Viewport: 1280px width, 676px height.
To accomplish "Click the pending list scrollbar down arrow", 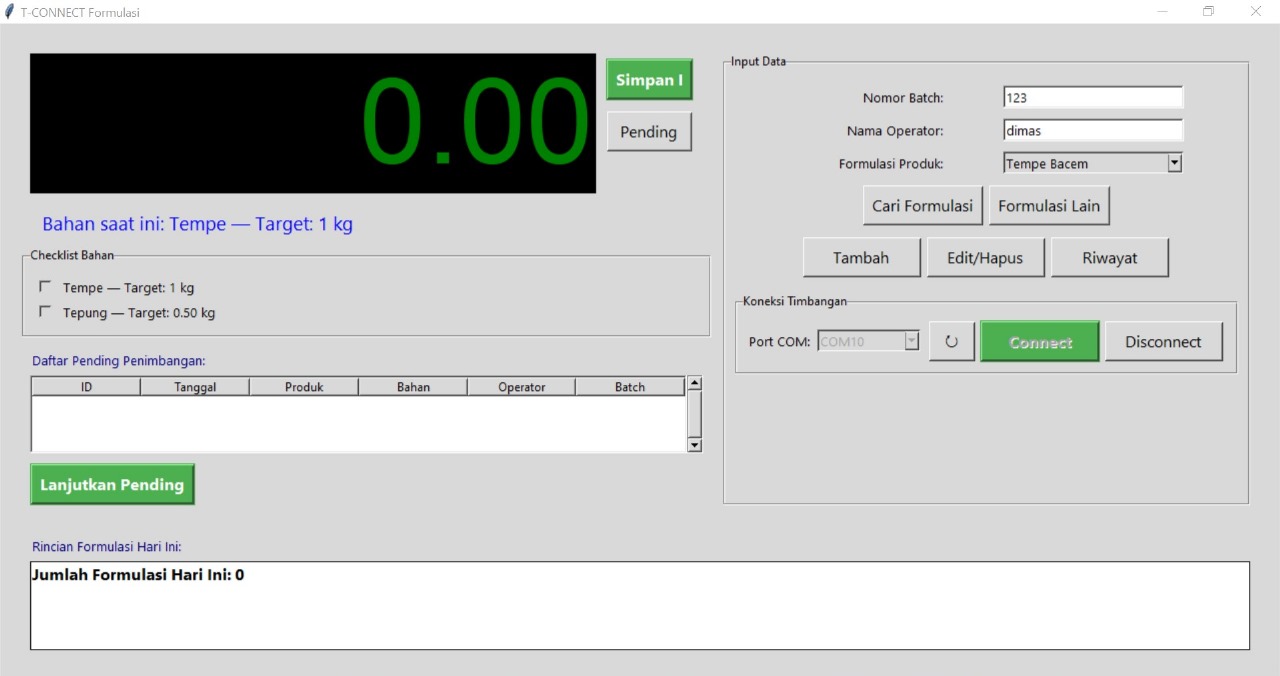I will [694, 445].
